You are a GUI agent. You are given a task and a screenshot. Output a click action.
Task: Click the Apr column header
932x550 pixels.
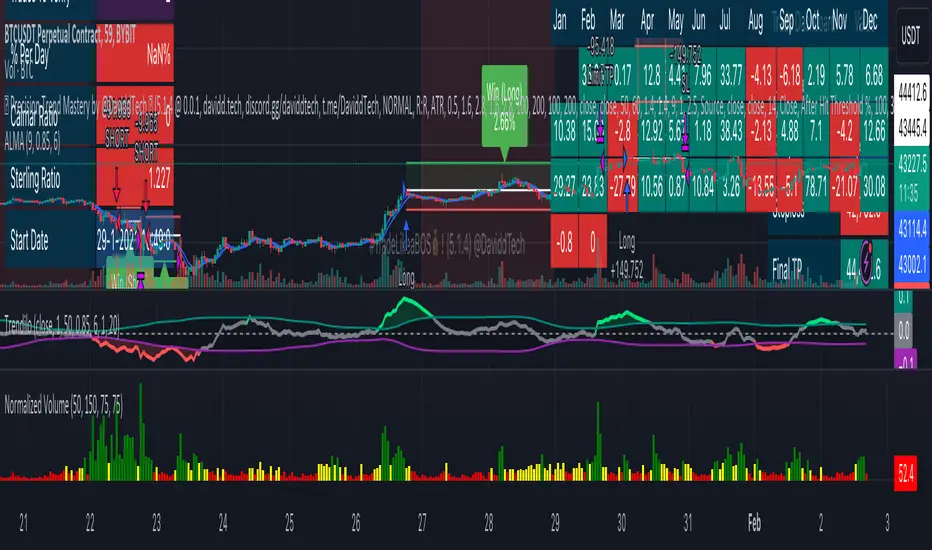(x=647, y=21)
